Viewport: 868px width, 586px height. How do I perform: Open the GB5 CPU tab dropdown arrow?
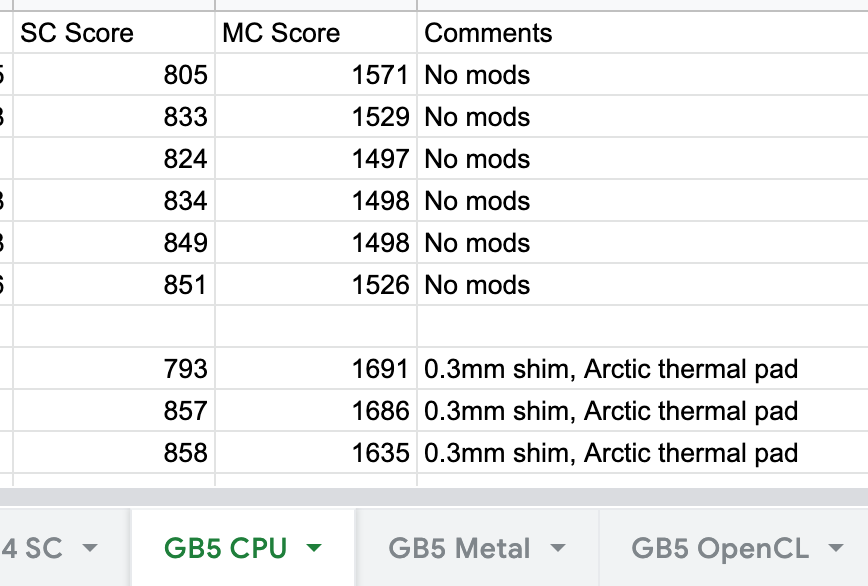[314, 548]
